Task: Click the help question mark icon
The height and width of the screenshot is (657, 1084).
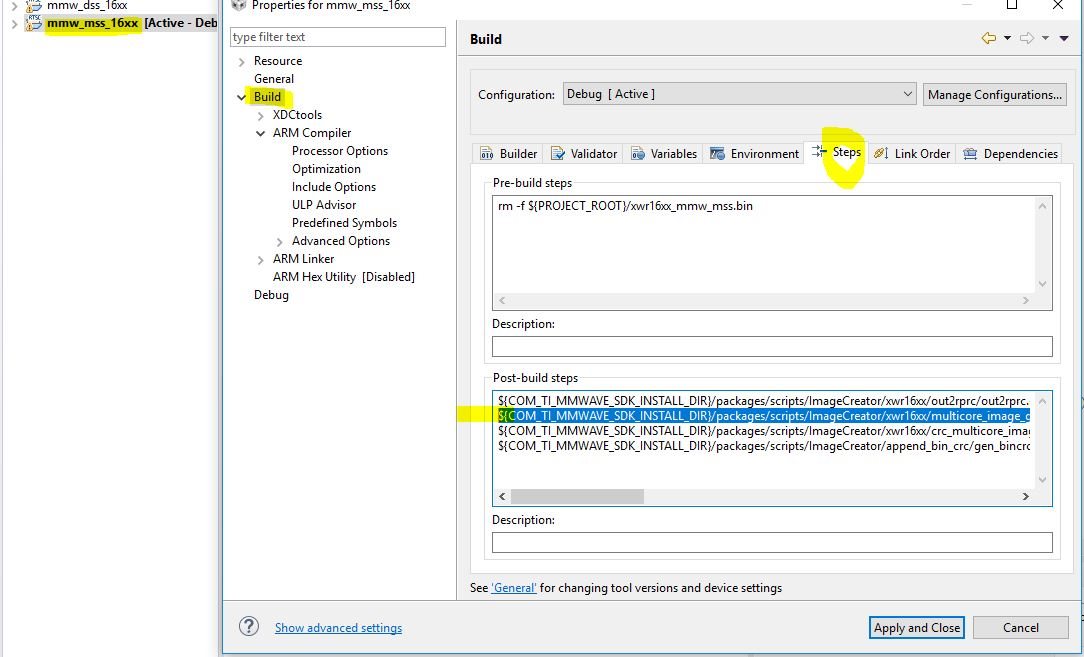Action: (x=249, y=627)
